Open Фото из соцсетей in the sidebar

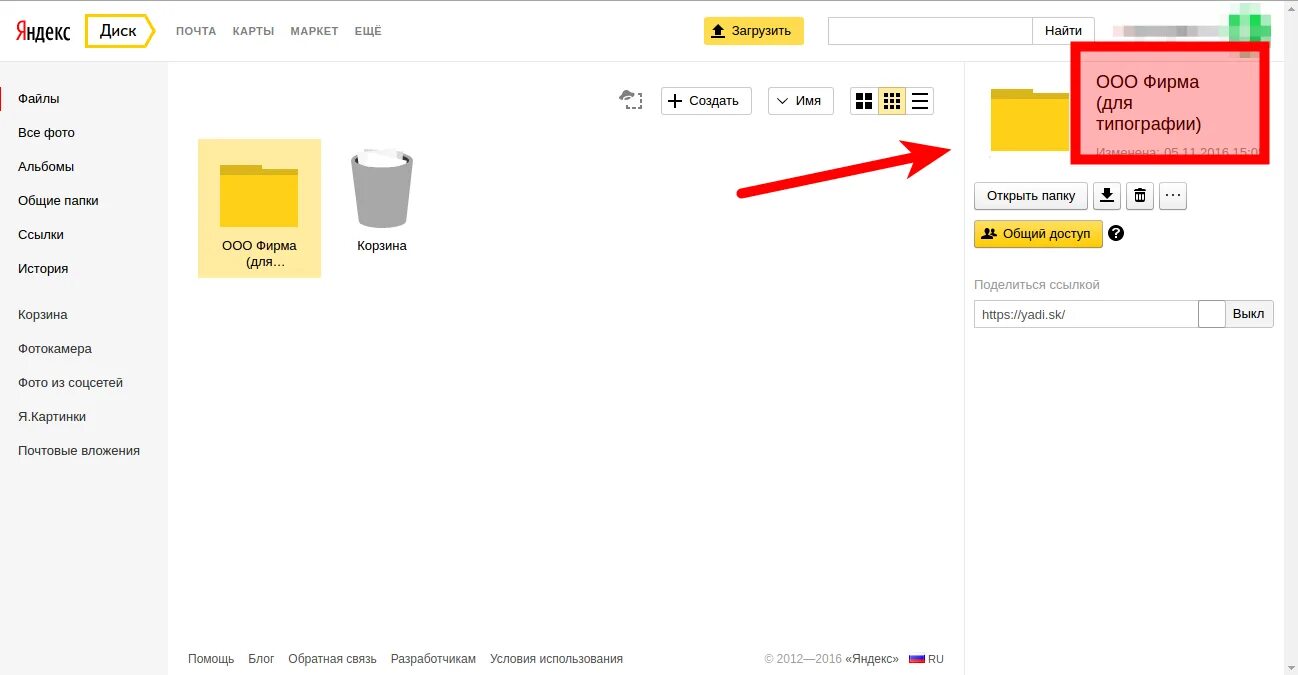point(70,383)
